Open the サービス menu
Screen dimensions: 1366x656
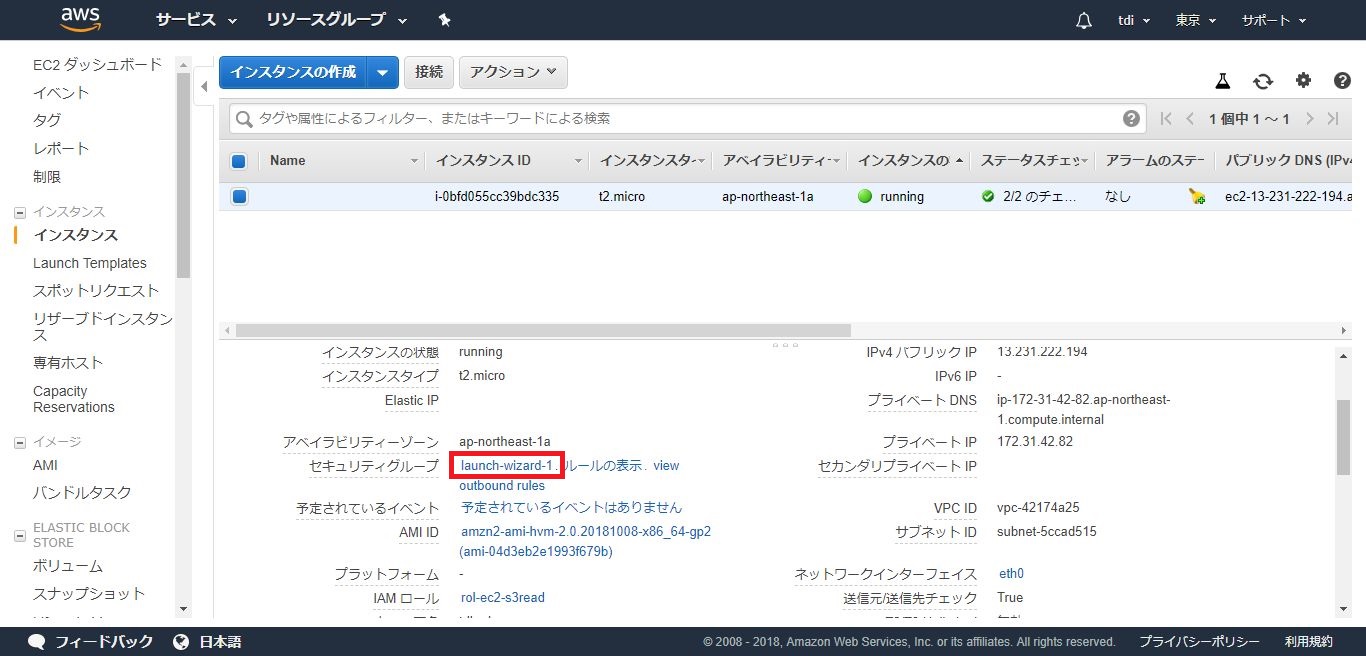[196, 20]
